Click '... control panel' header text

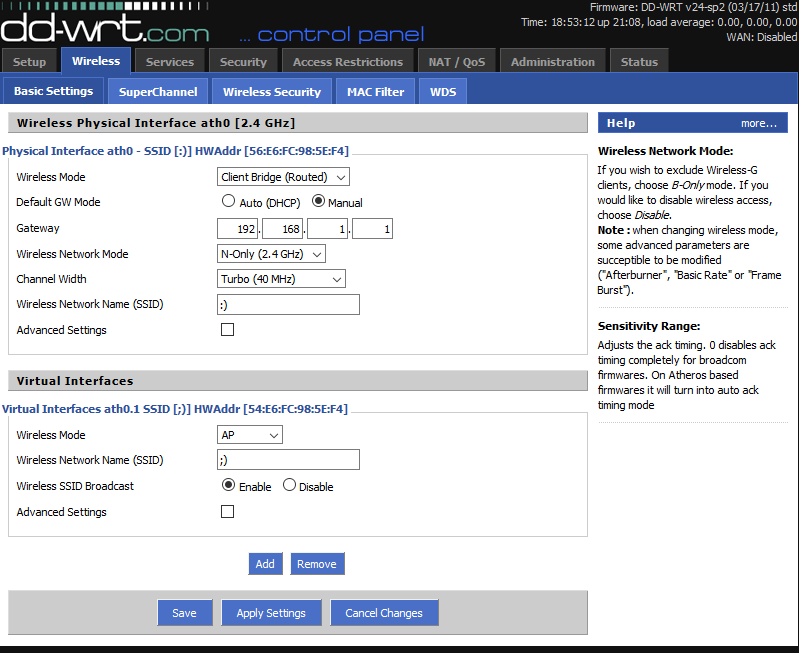point(331,34)
